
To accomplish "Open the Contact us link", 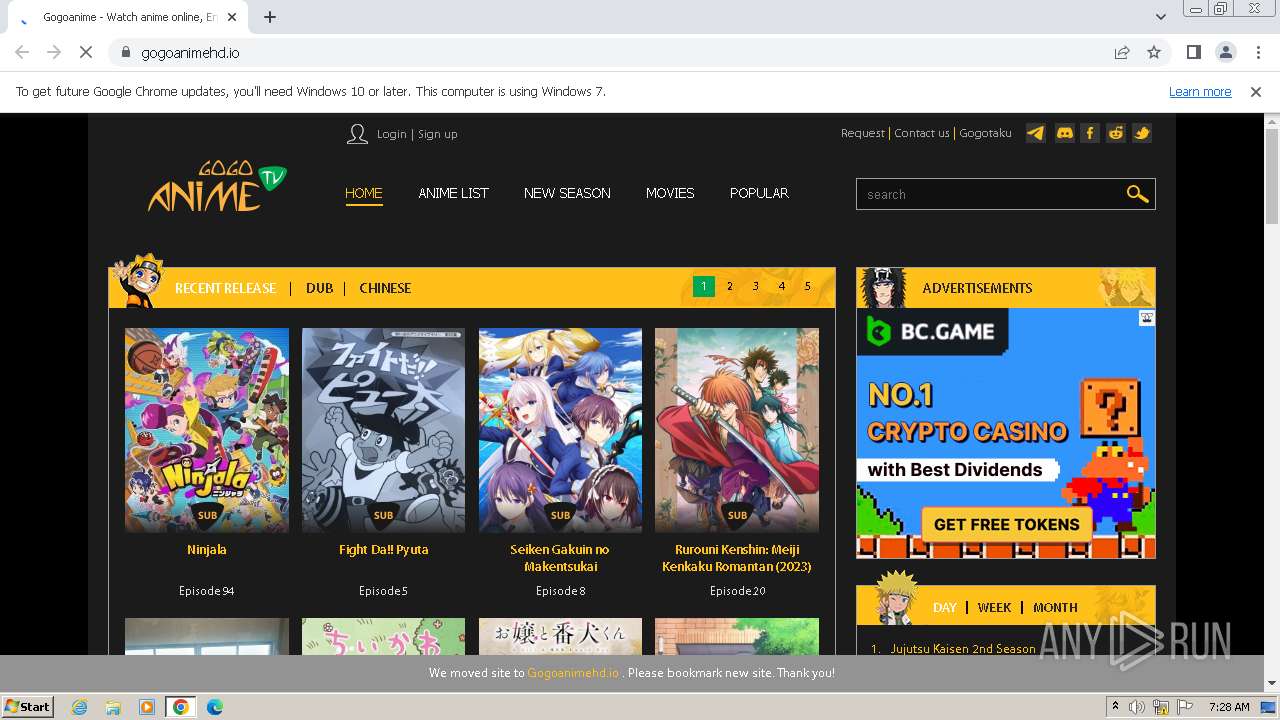I will tap(922, 133).
